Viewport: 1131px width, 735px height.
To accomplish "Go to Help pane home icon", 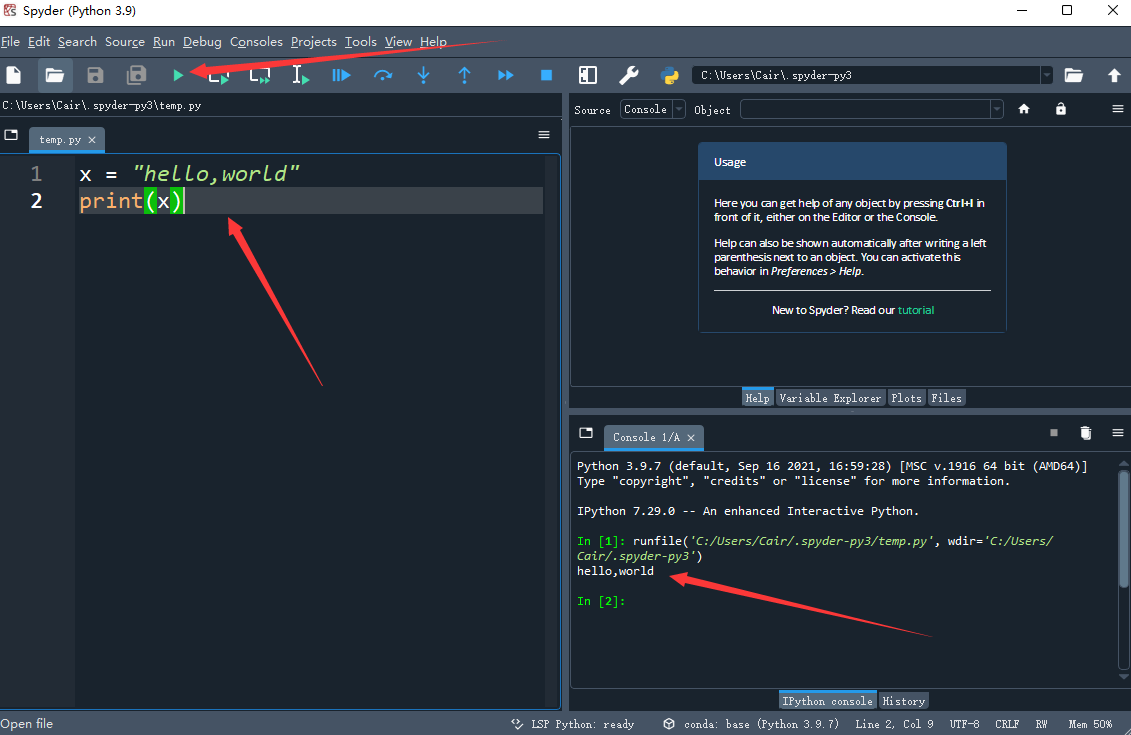I will pos(1024,109).
